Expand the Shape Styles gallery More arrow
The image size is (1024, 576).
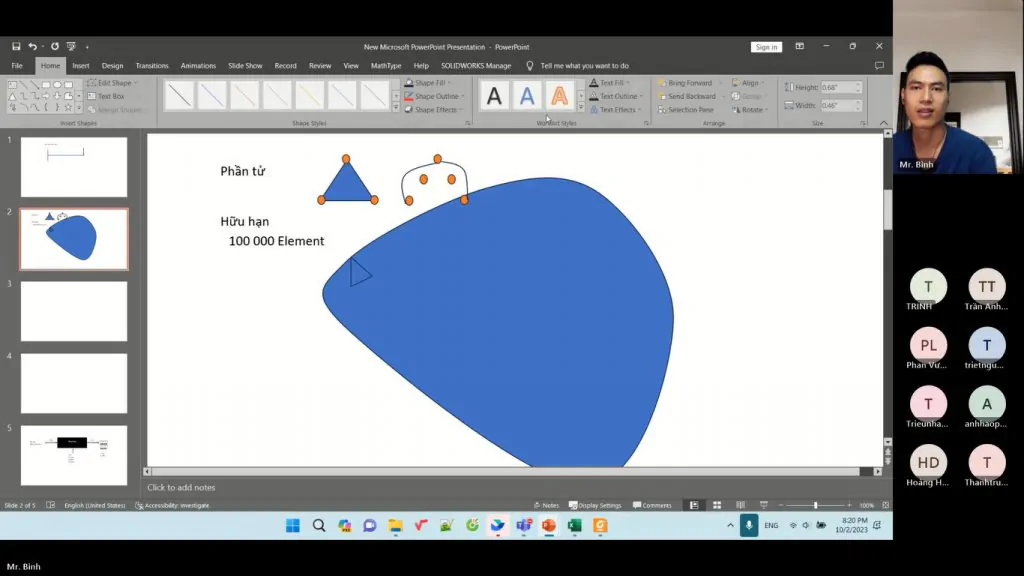(396, 108)
